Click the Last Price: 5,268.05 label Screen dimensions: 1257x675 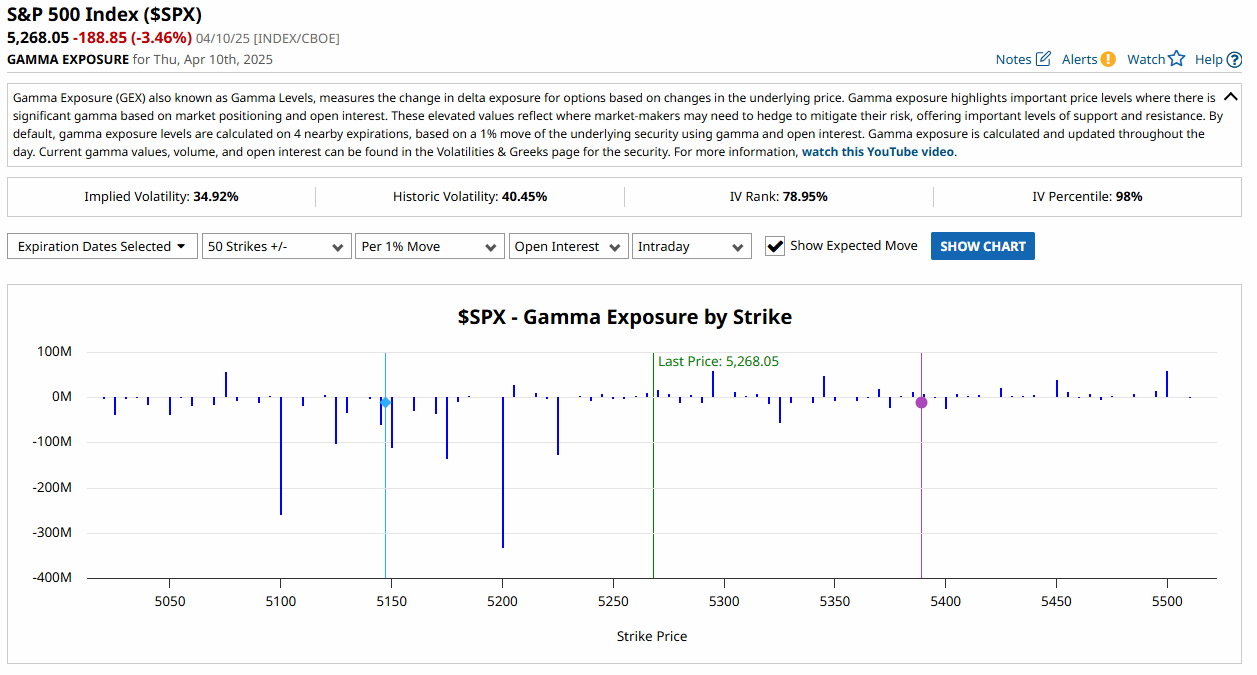(x=718, y=361)
